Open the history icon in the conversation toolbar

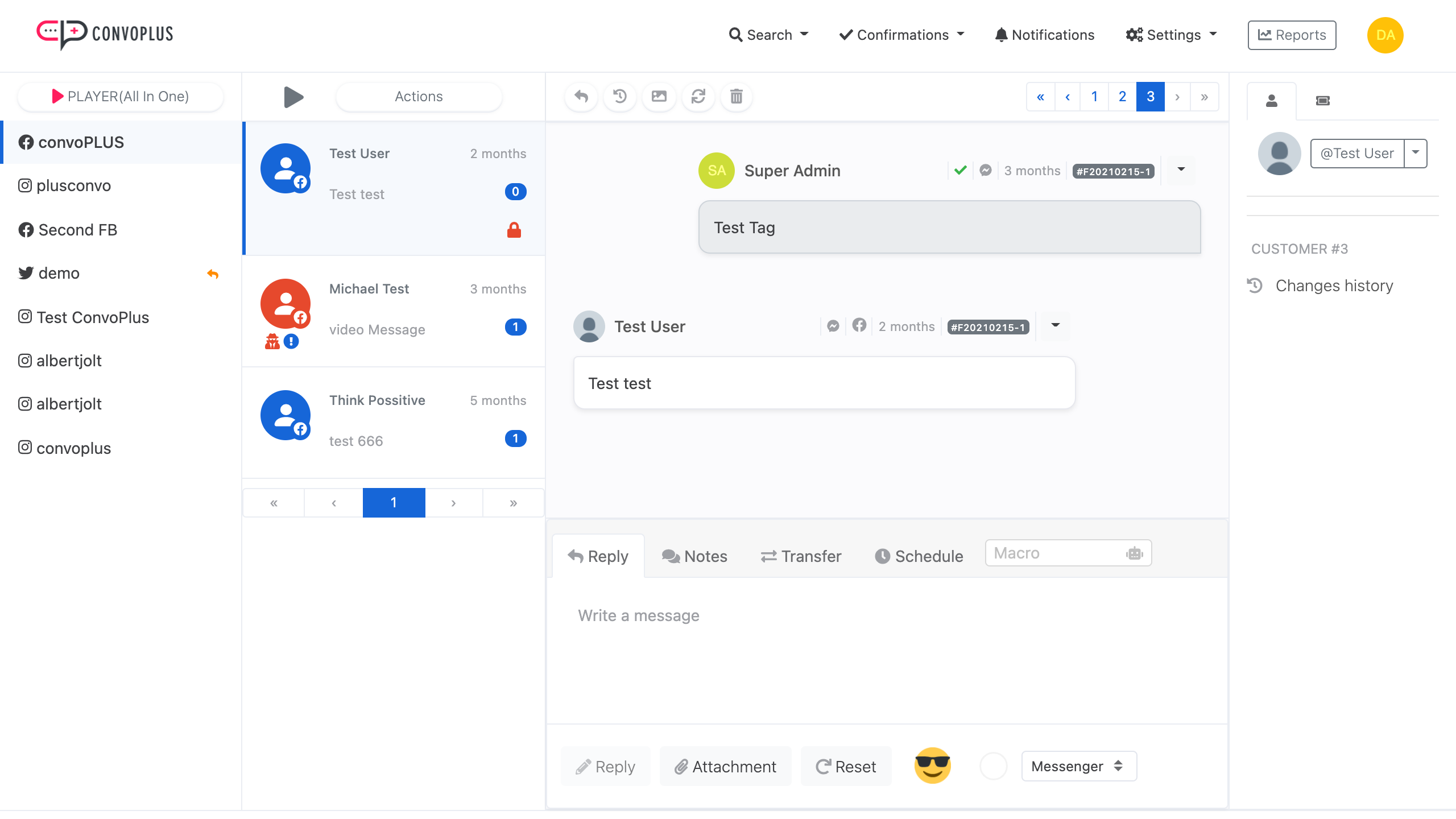(x=620, y=97)
